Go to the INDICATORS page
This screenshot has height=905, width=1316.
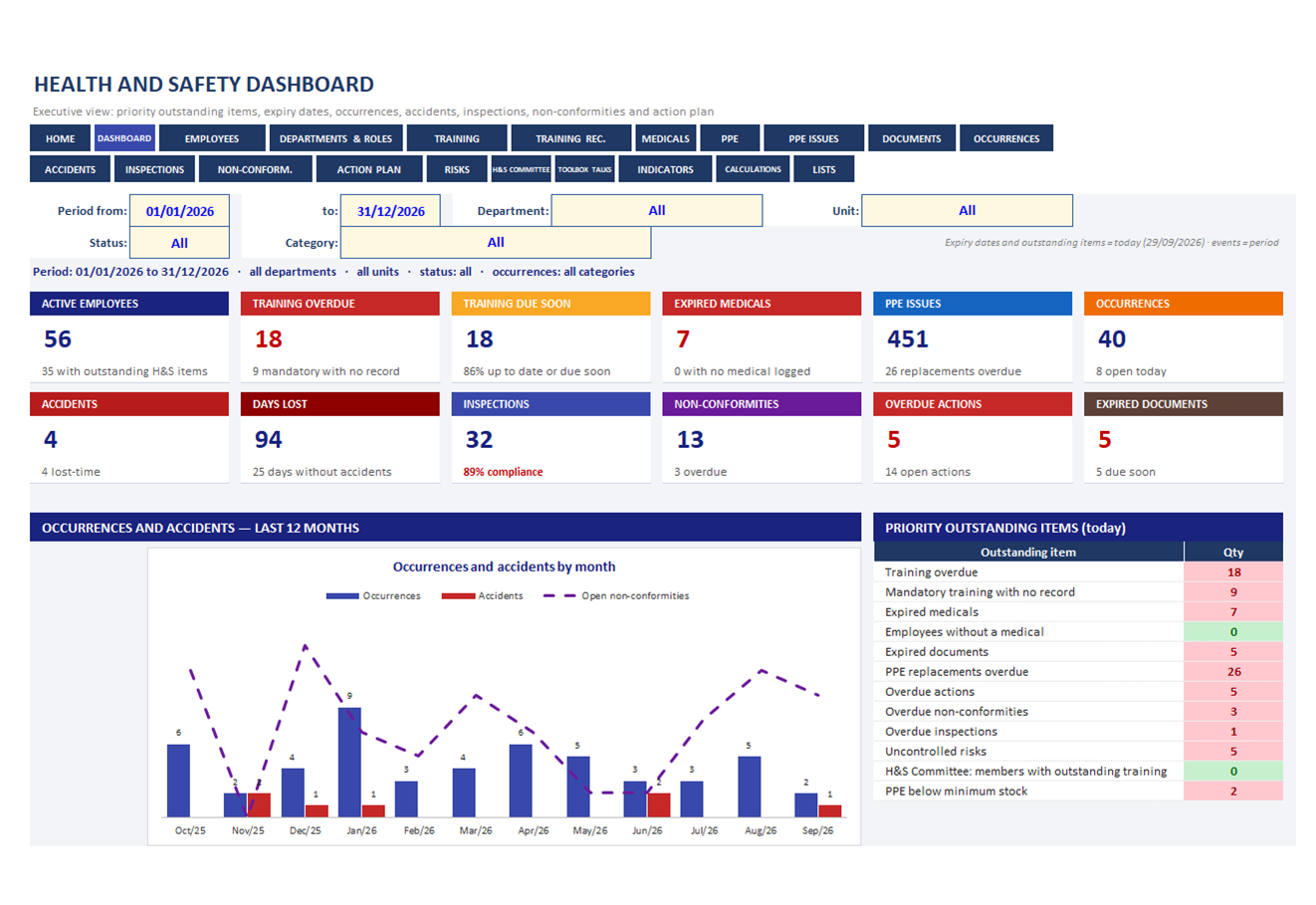[x=665, y=169]
